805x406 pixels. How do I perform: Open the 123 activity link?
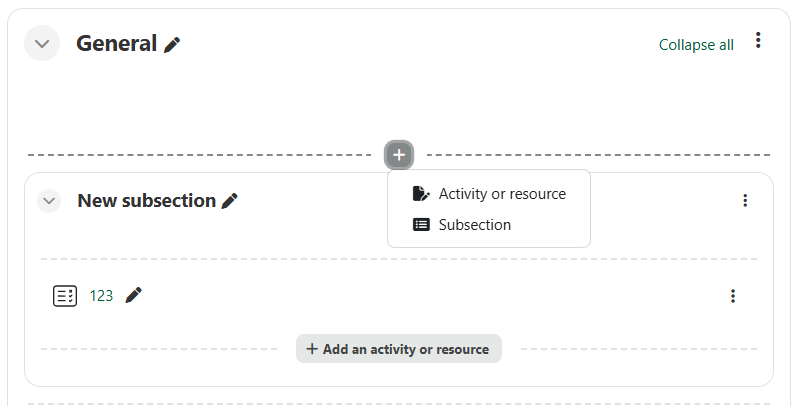pos(101,296)
